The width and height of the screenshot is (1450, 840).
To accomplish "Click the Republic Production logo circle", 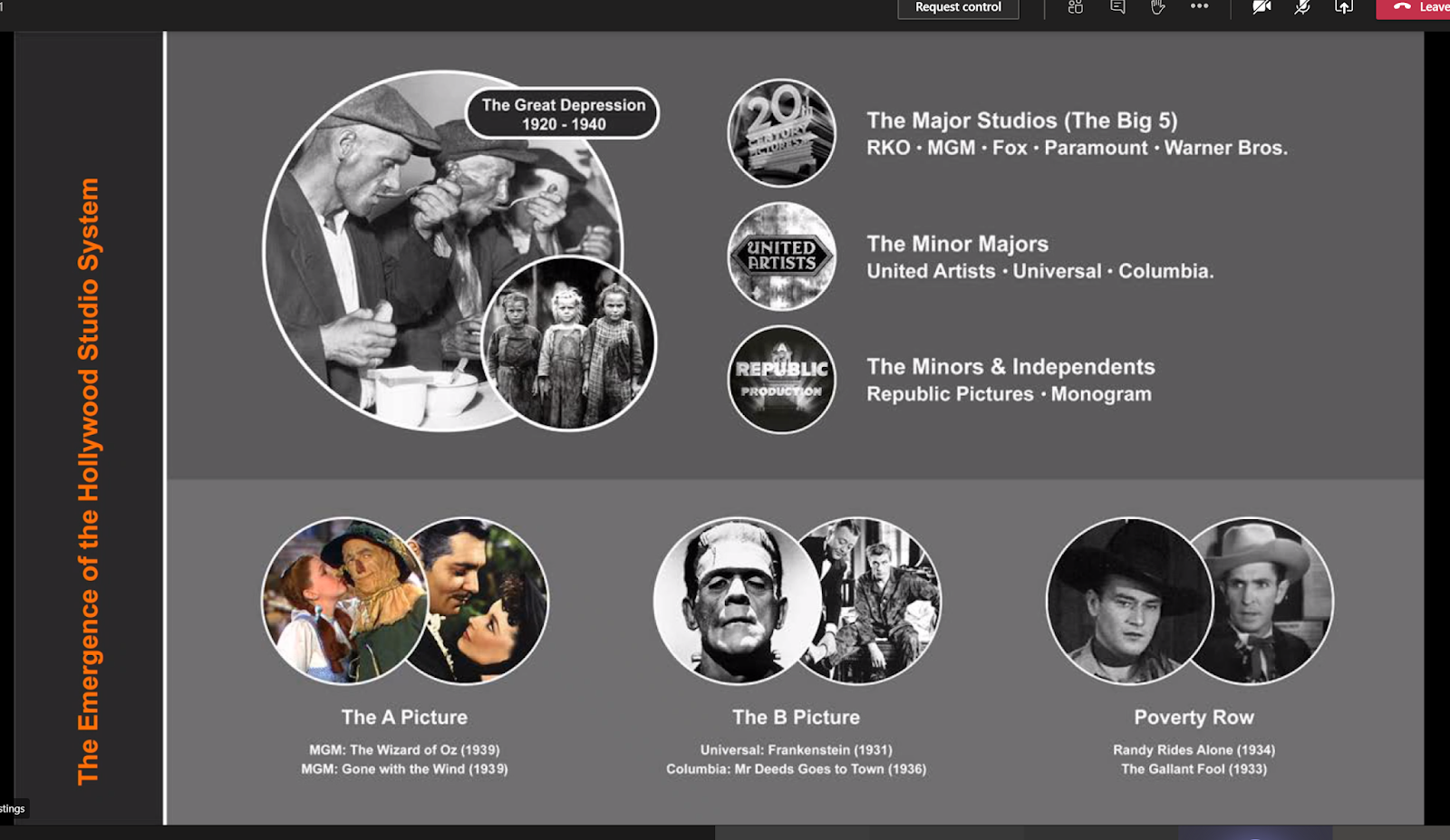I will 781,380.
